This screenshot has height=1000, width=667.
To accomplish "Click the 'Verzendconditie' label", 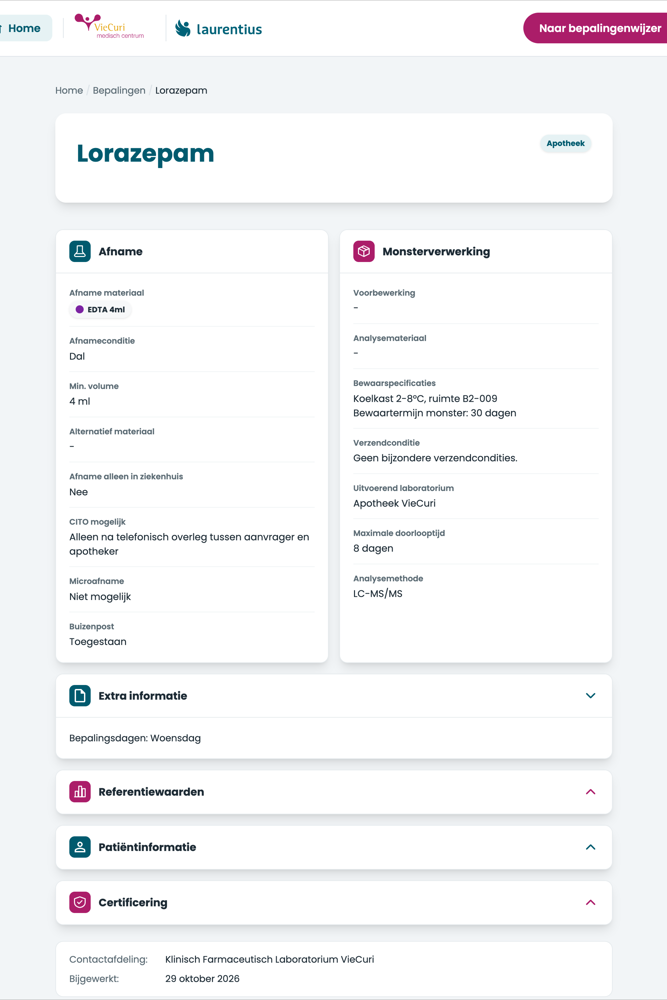I will coord(386,443).
